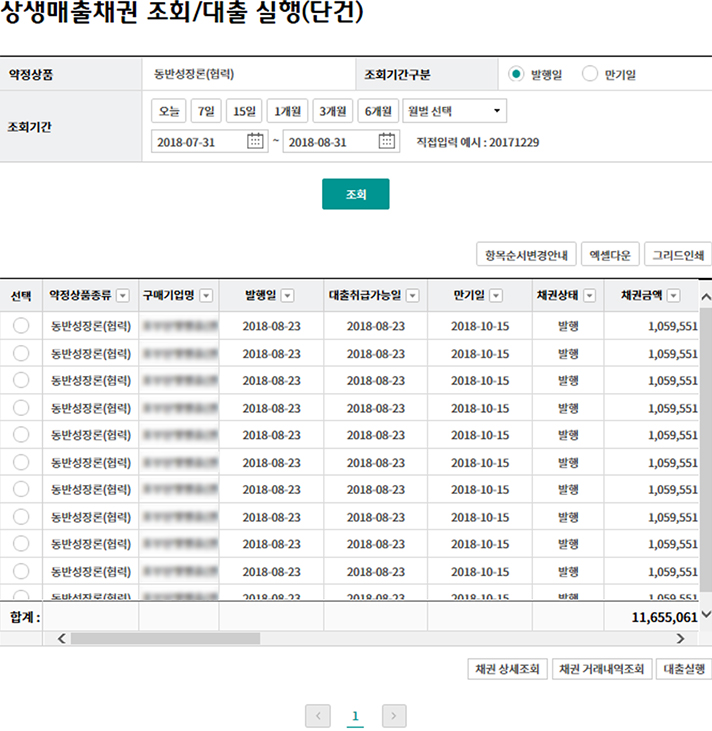Image resolution: width=712 pixels, height=731 pixels.
Task: Select the 발행일 radio option
Action: point(516,74)
